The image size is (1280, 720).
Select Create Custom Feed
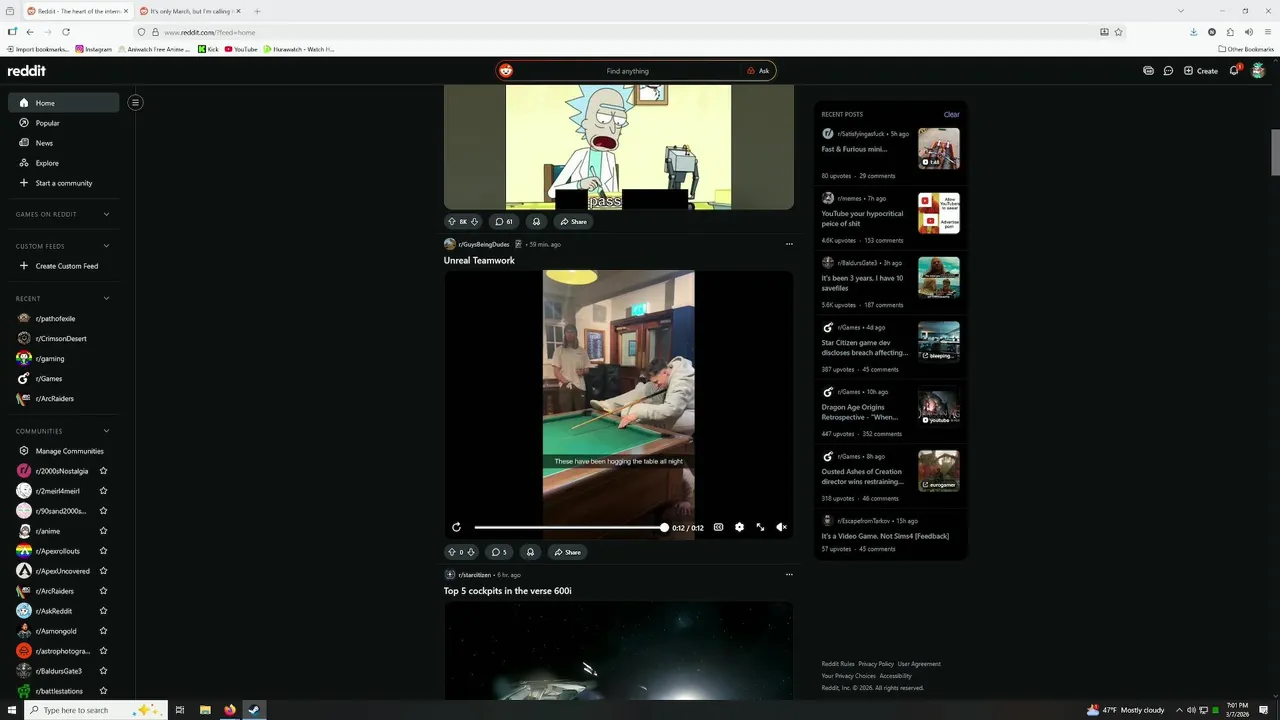coord(64,266)
